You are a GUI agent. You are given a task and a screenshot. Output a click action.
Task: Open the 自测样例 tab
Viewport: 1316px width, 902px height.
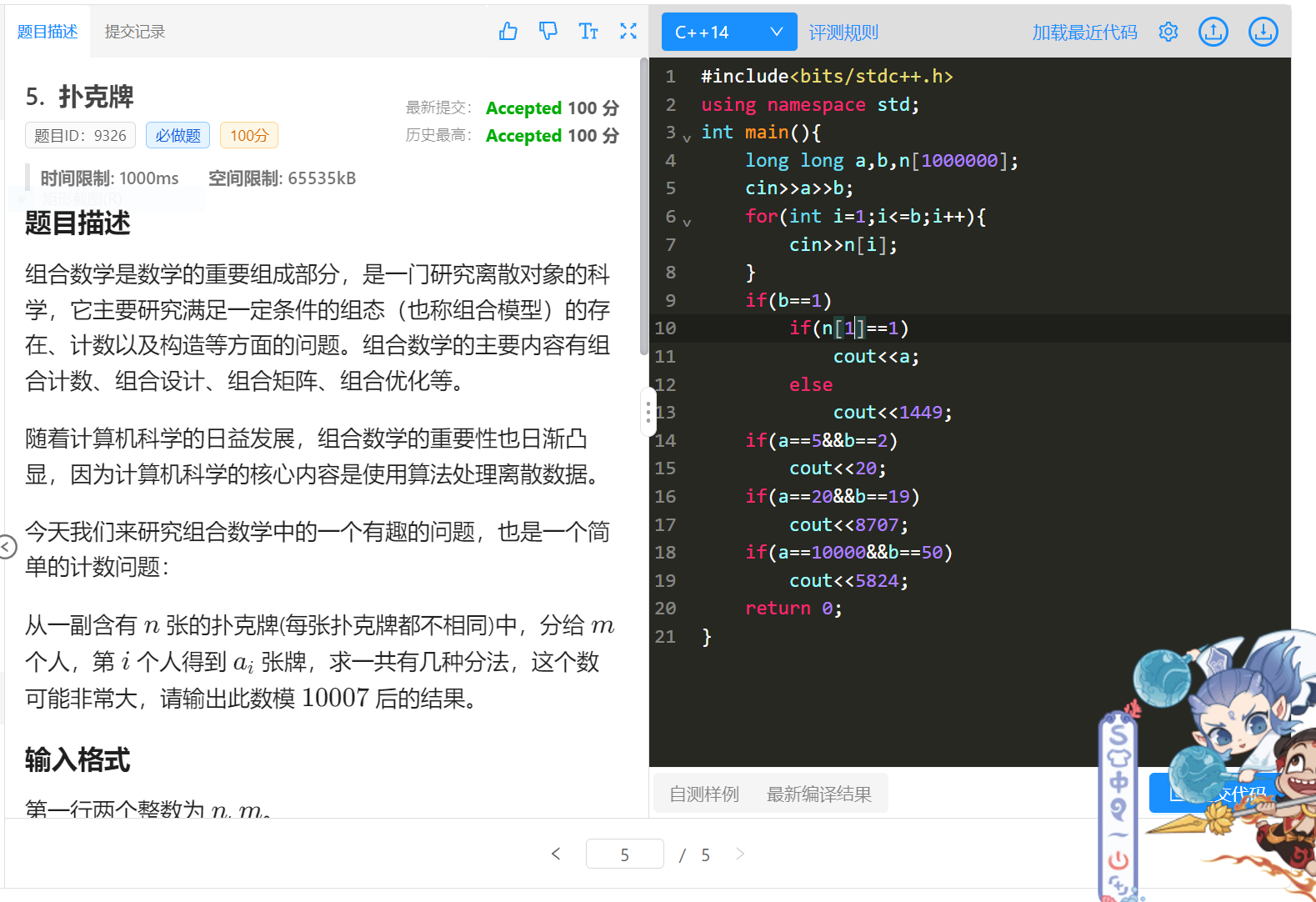click(704, 794)
